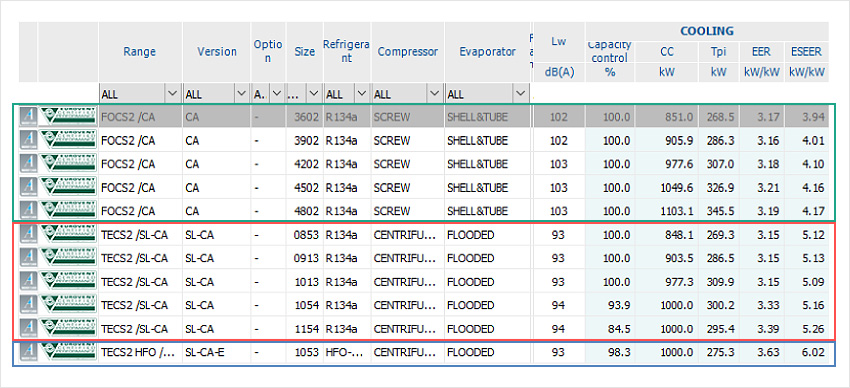
Task: Click the Tpi value 345.5
Action: coord(718,211)
